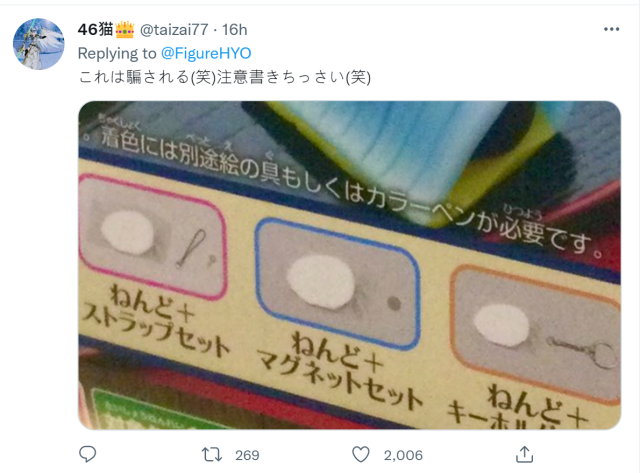Open the 46猫 display name
The width and height of the screenshot is (640, 473).
click(96, 29)
